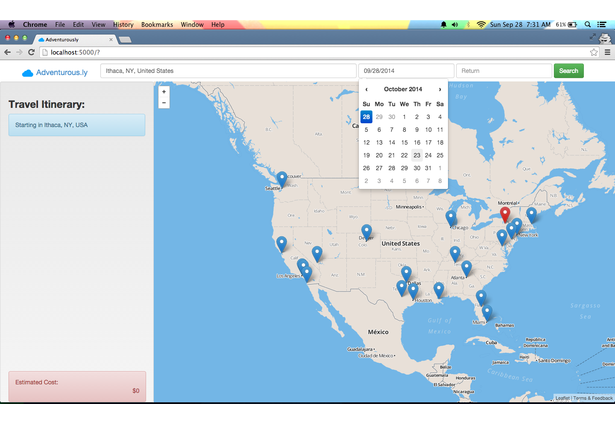615x424 pixels.
Task: Pick October 19 in the calendar
Action: [x=366, y=155]
